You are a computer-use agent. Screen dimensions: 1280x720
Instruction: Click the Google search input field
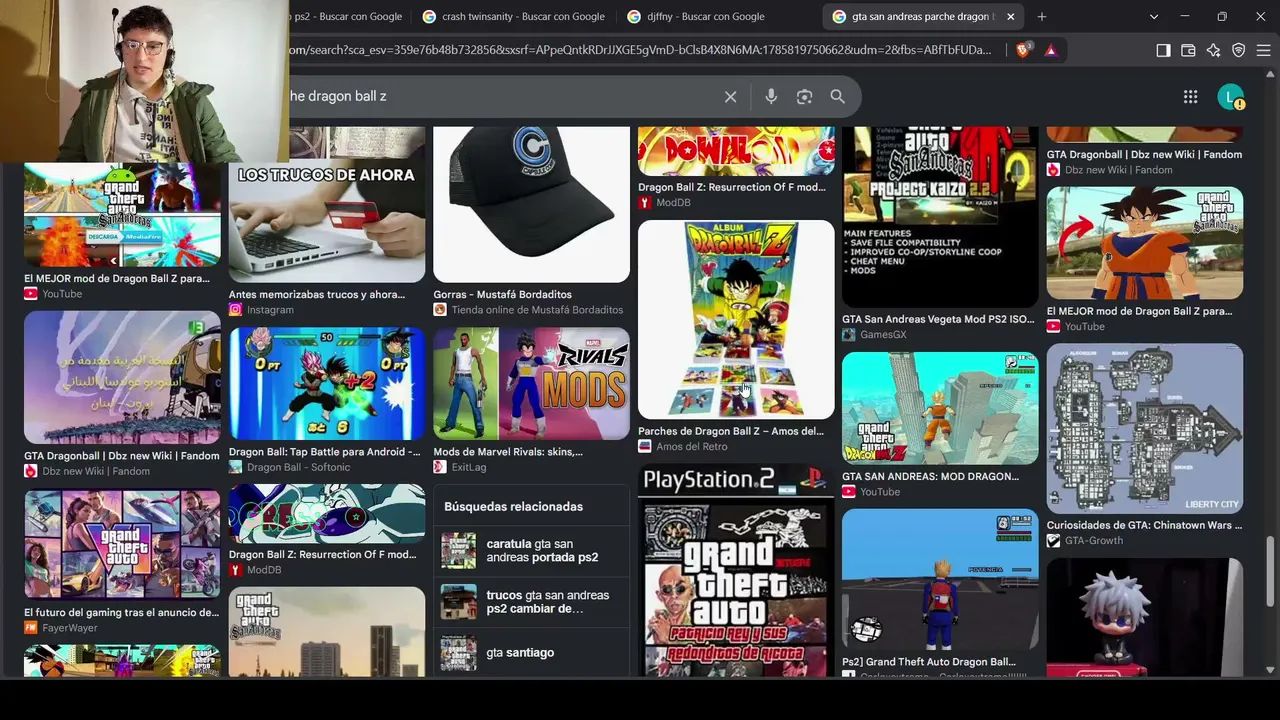pyautogui.click(x=500, y=96)
